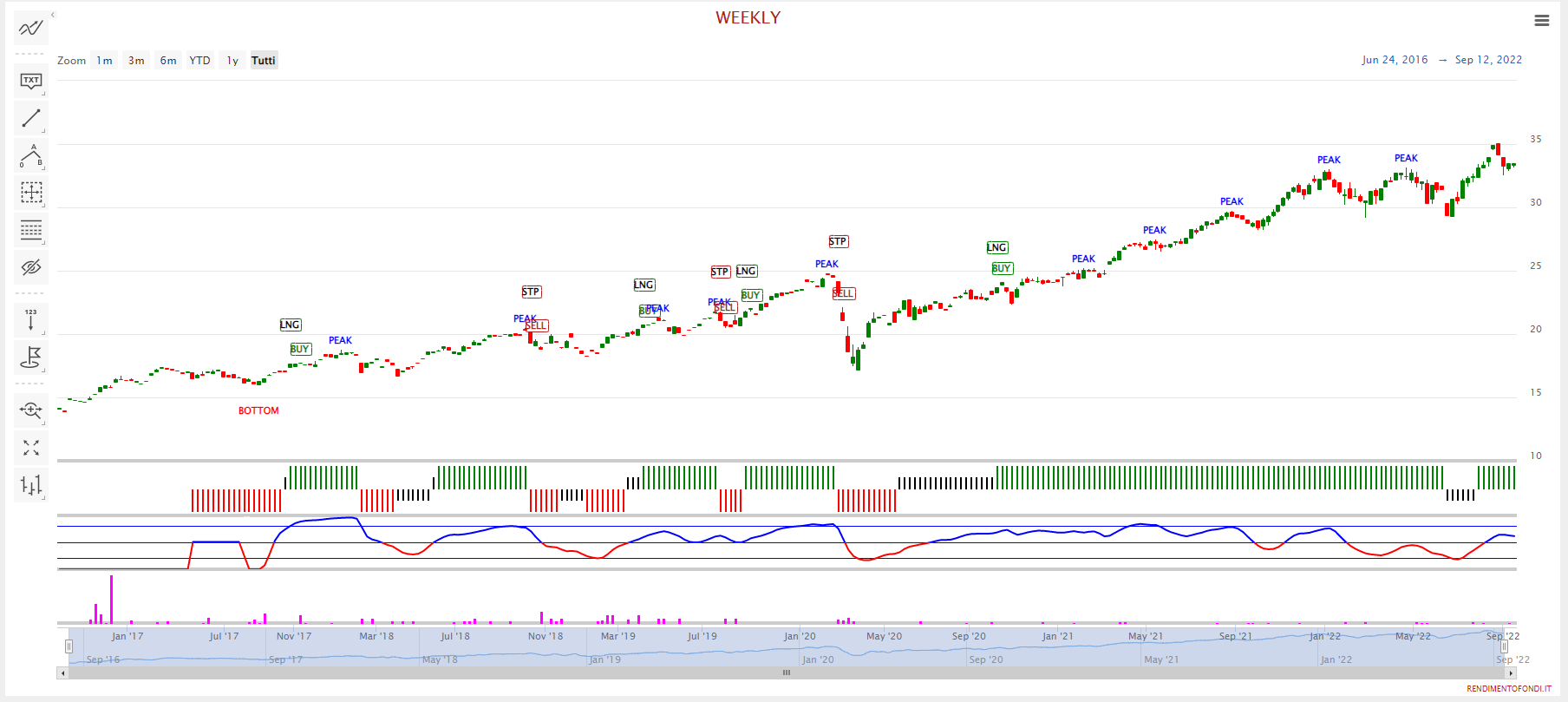
Task: Select the Tutti zoom option
Action: click(x=263, y=61)
